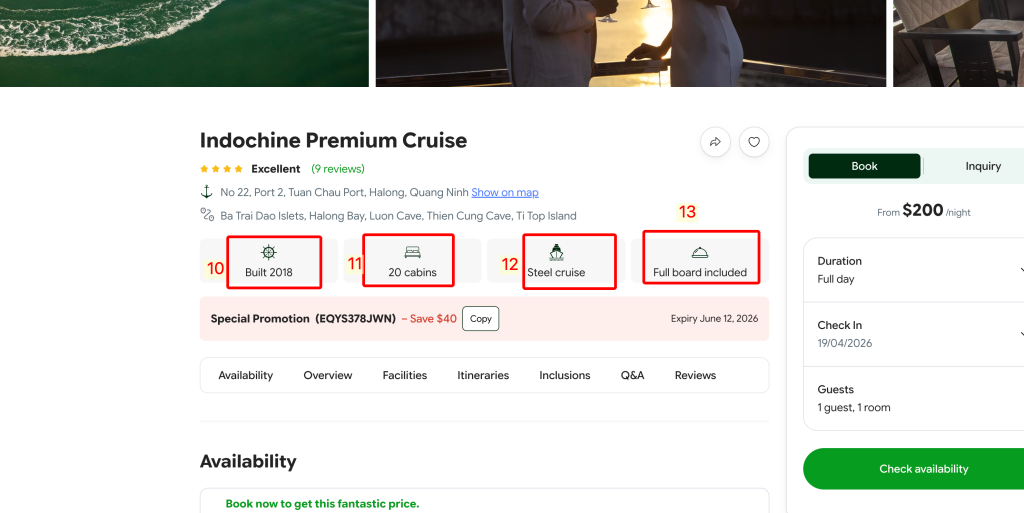Jump to the Reviews tab
The width and height of the screenshot is (1024, 513).
(695, 375)
